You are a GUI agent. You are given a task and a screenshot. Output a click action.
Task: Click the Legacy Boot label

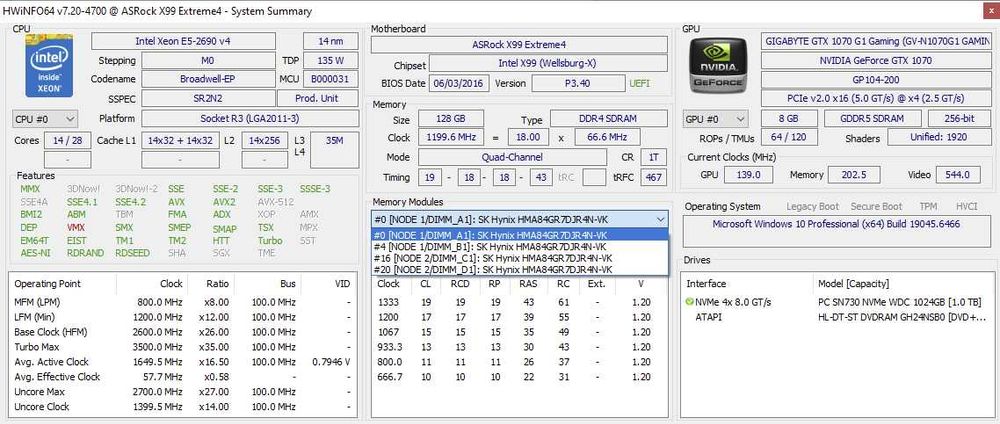(814, 207)
